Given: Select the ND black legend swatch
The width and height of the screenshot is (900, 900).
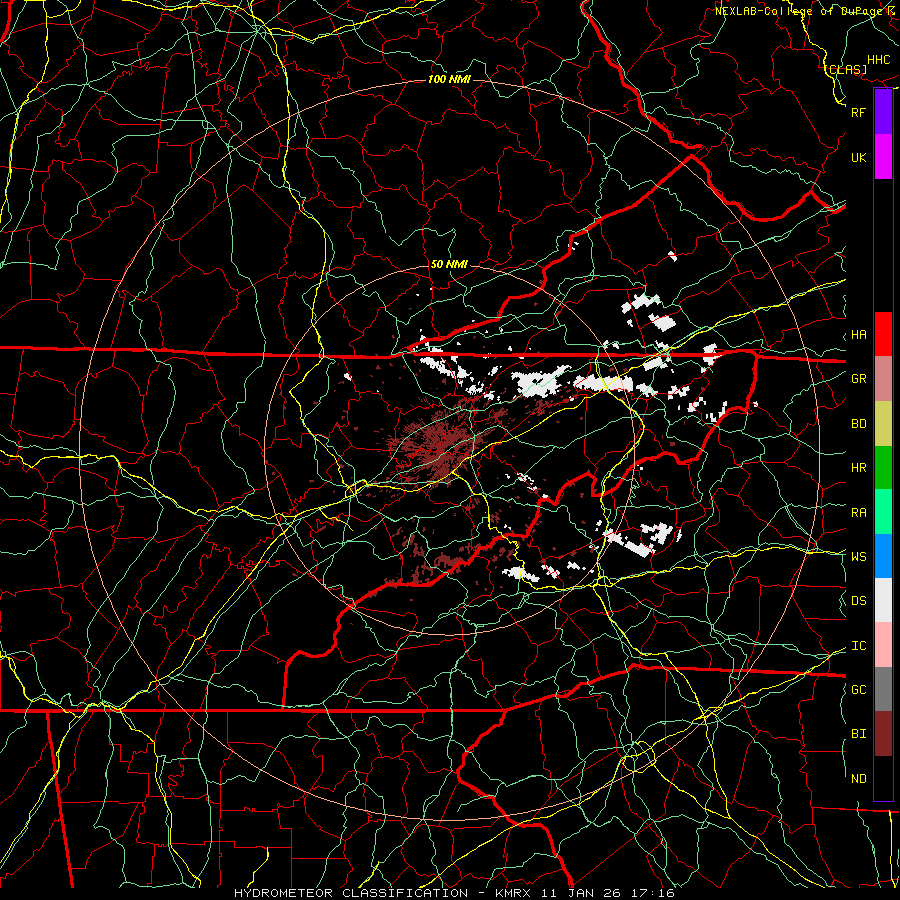Looking at the screenshot, I should (x=883, y=778).
